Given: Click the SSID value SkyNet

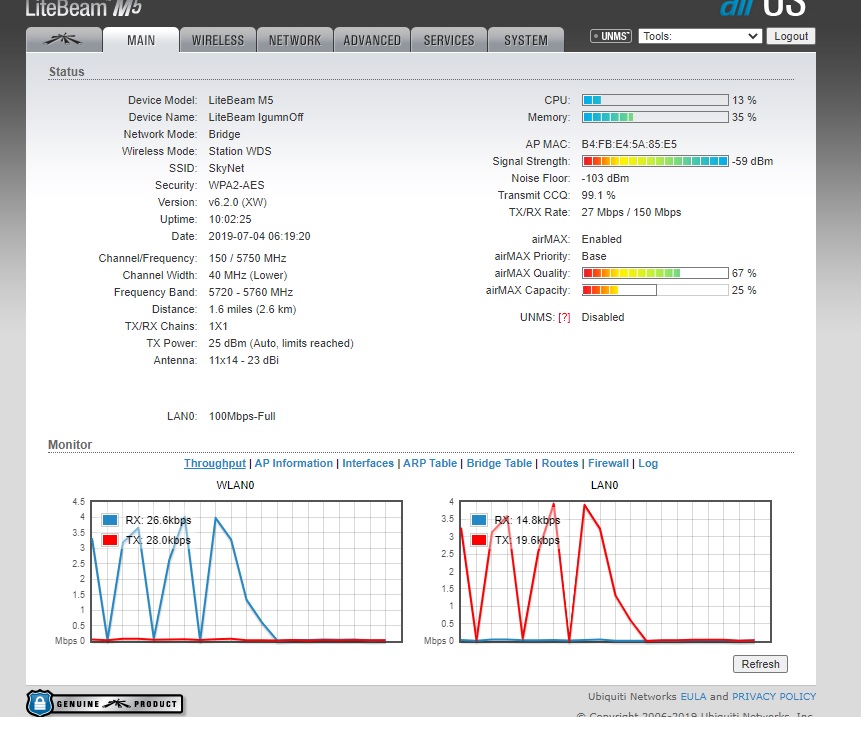Looking at the screenshot, I should pos(226,168).
